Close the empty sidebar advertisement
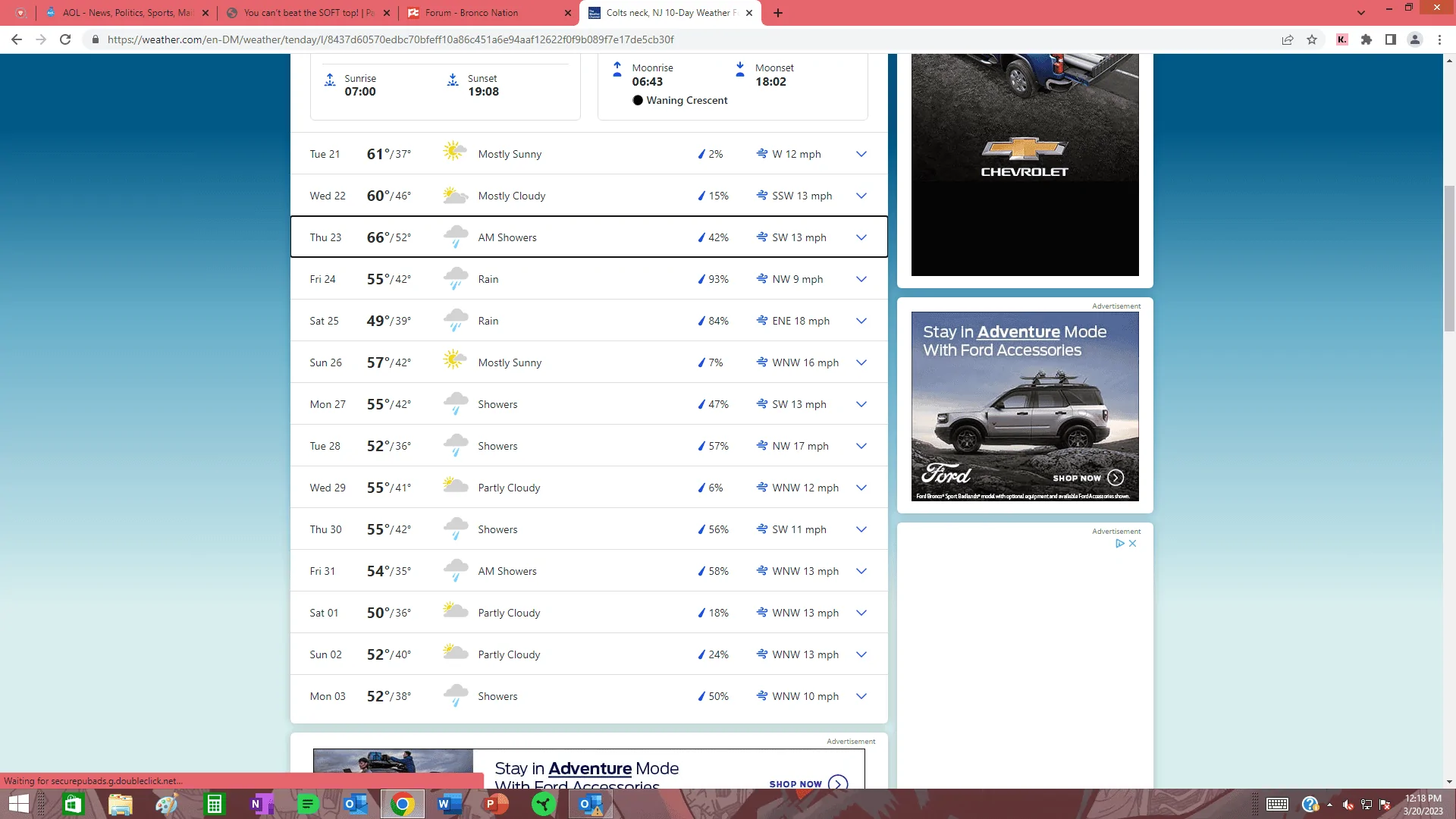This screenshot has height=819, width=1456. click(x=1133, y=544)
